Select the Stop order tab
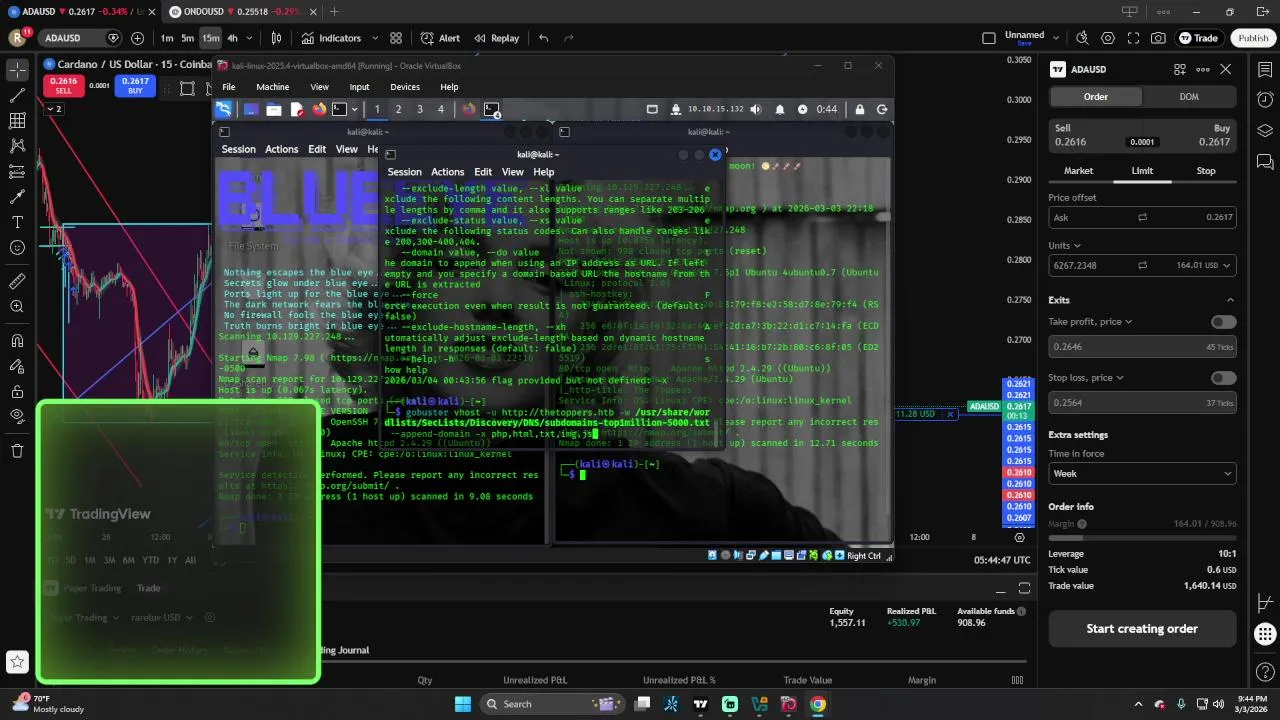Screen dimensions: 1280x720 1206,171
